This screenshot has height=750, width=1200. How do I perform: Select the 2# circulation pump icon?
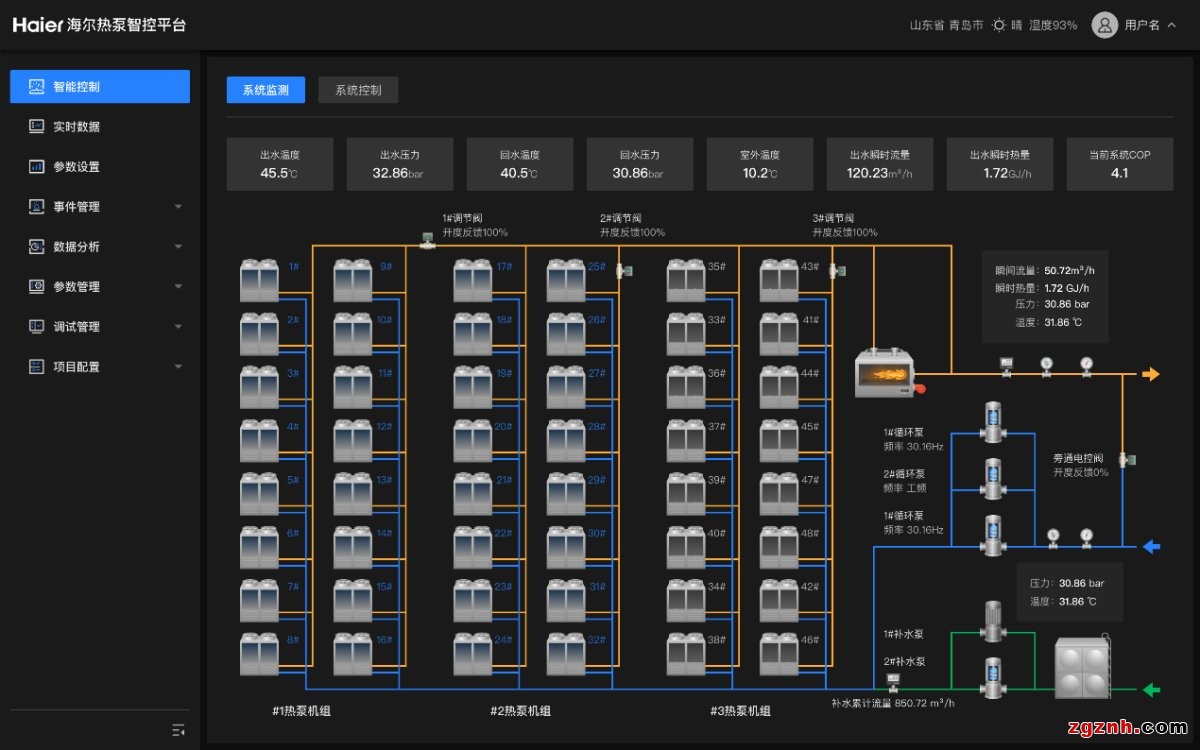[992, 478]
